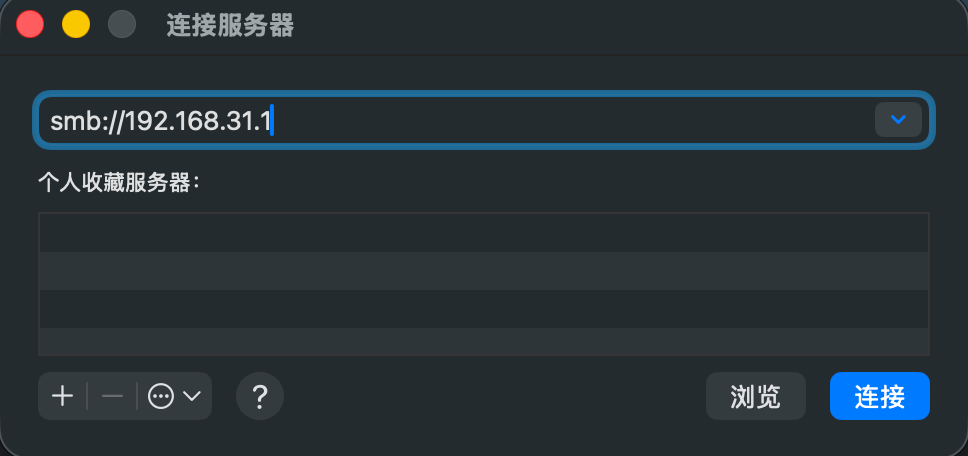Click the 个人收藏服务器 label
The image size is (968, 456).
(120, 183)
